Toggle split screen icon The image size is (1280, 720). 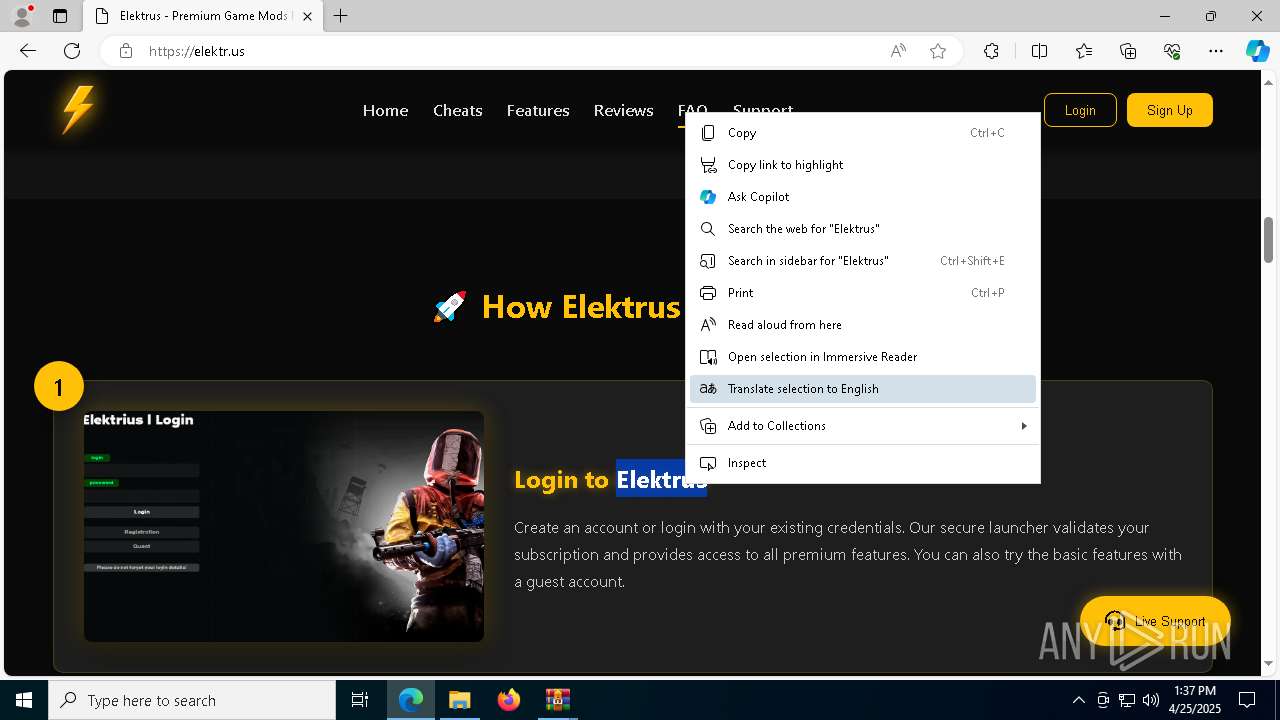tap(1039, 51)
